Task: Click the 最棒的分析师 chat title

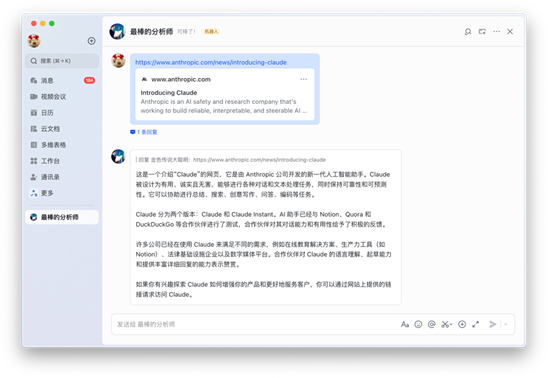Action: pyautogui.click(x=151, y=32)
